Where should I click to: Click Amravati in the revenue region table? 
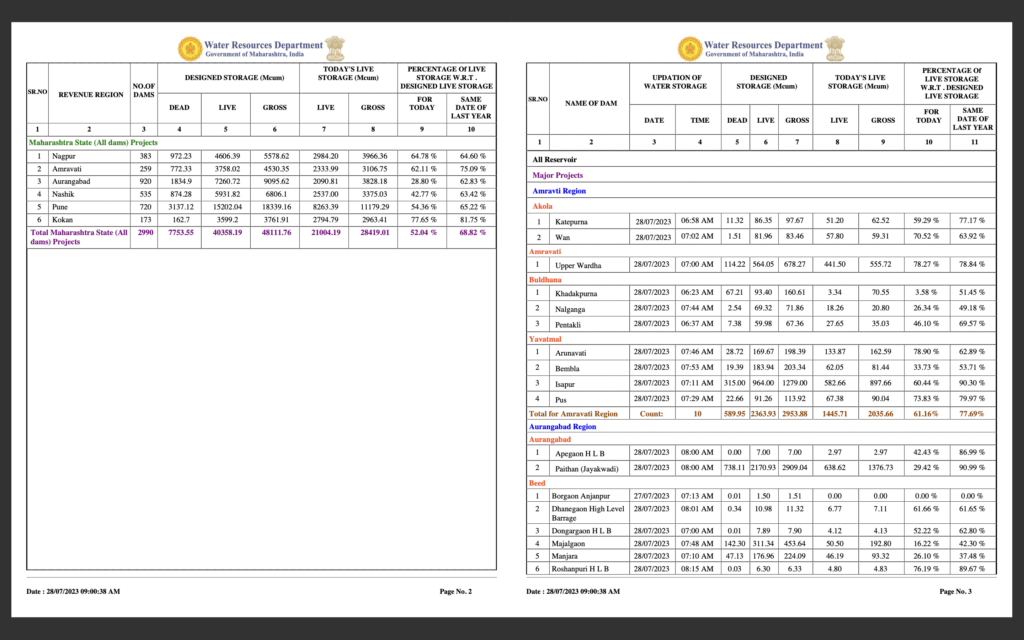[67, 169]
